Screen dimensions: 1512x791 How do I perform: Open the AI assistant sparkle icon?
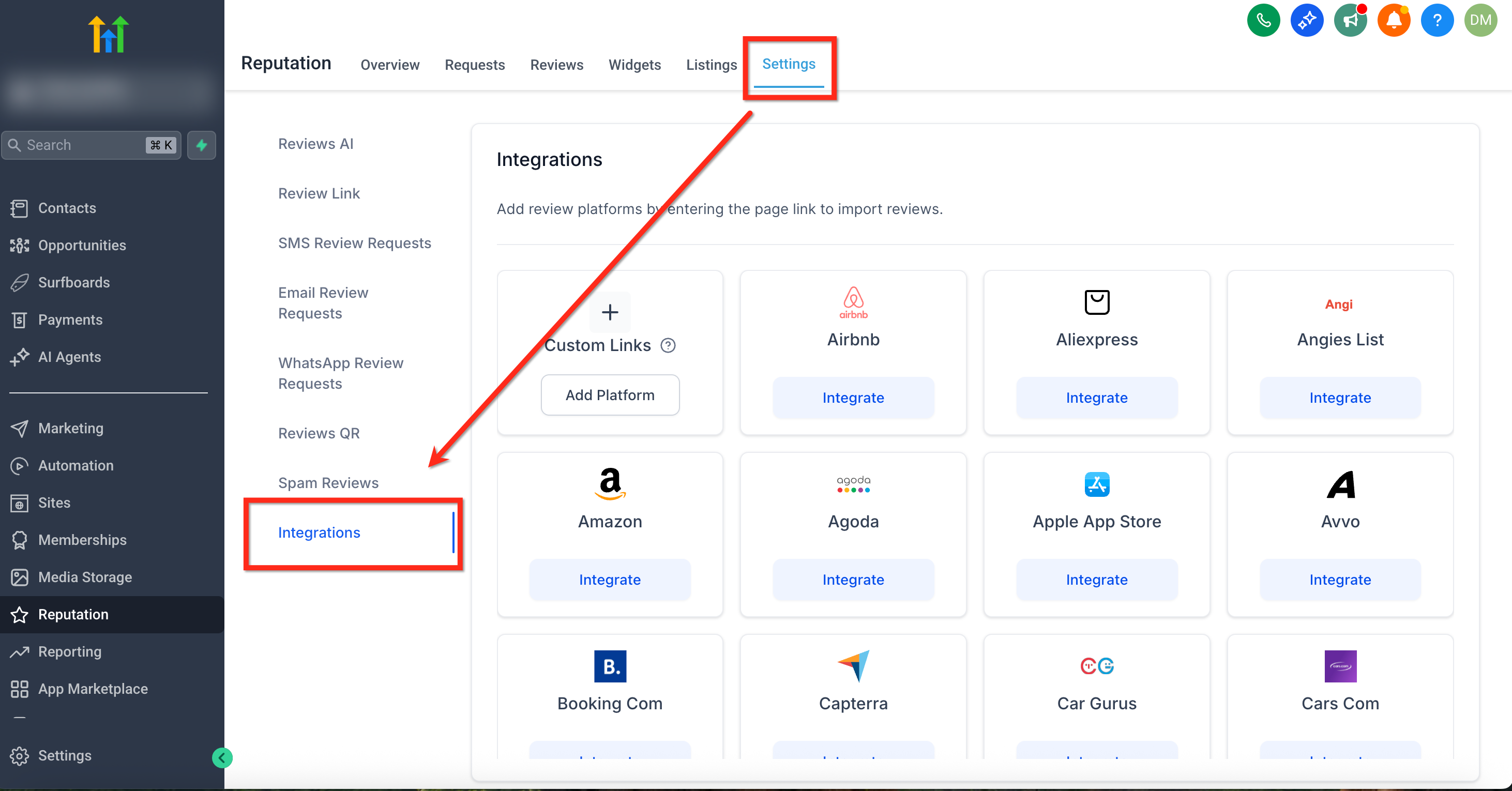tap(1307, 21)
